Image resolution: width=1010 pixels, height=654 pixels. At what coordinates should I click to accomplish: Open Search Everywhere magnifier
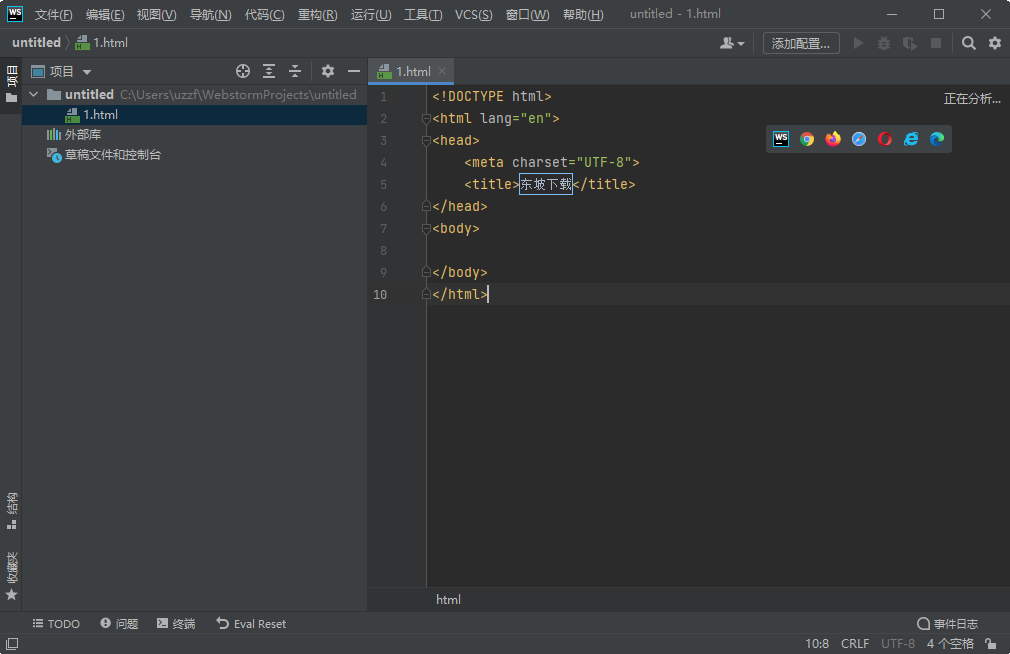click(x=969, y=43)
